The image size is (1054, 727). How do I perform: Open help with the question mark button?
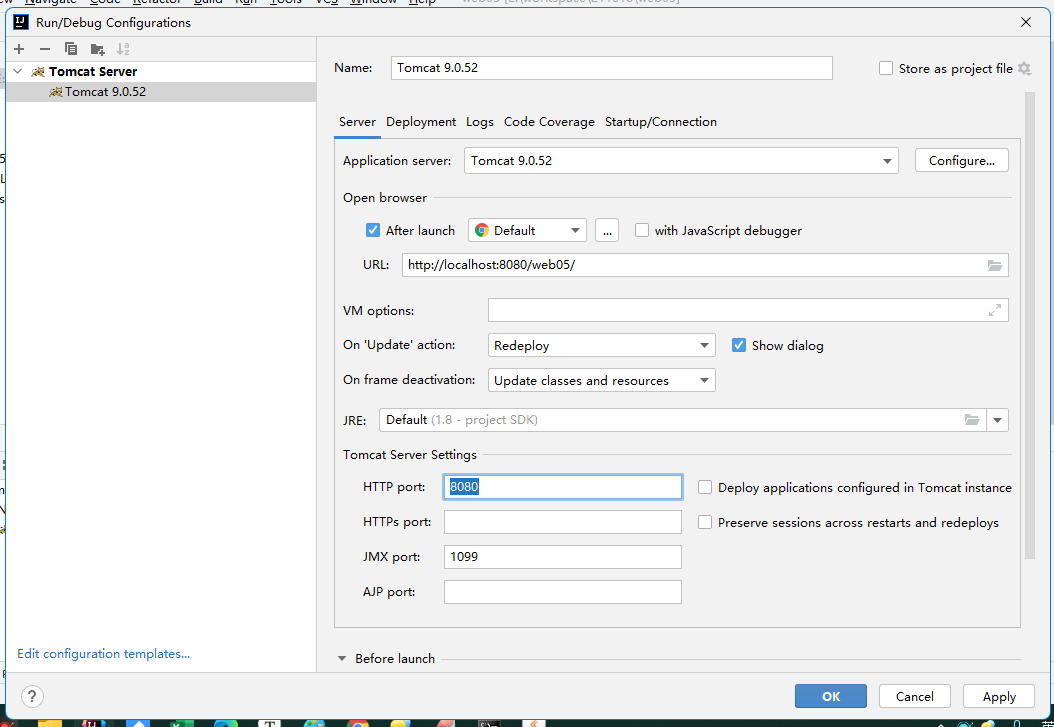(x=32, y=696)
